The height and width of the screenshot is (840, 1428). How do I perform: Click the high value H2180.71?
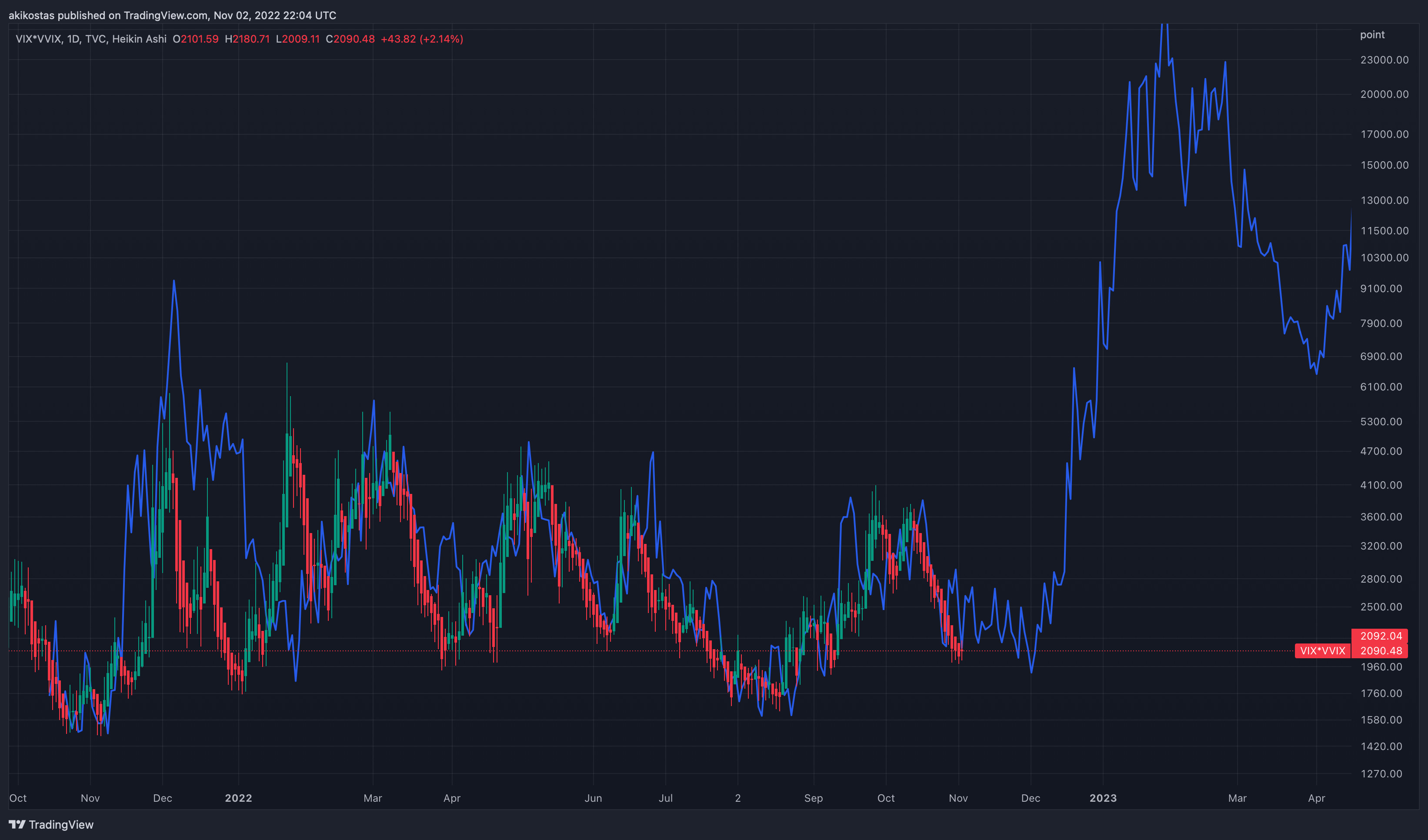pos(247,39)
